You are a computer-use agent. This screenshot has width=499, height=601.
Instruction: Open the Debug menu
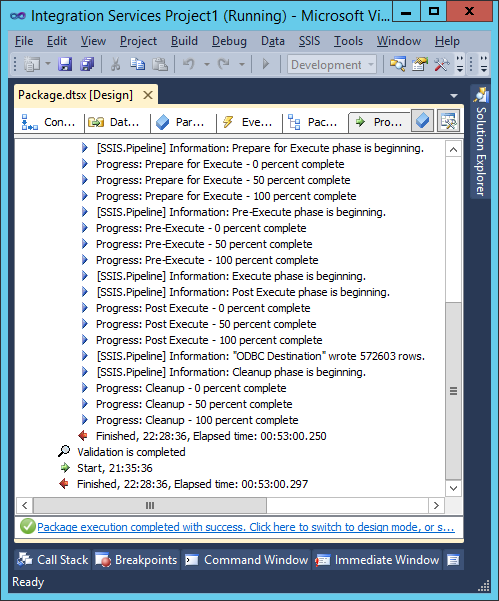coord(229,41)
